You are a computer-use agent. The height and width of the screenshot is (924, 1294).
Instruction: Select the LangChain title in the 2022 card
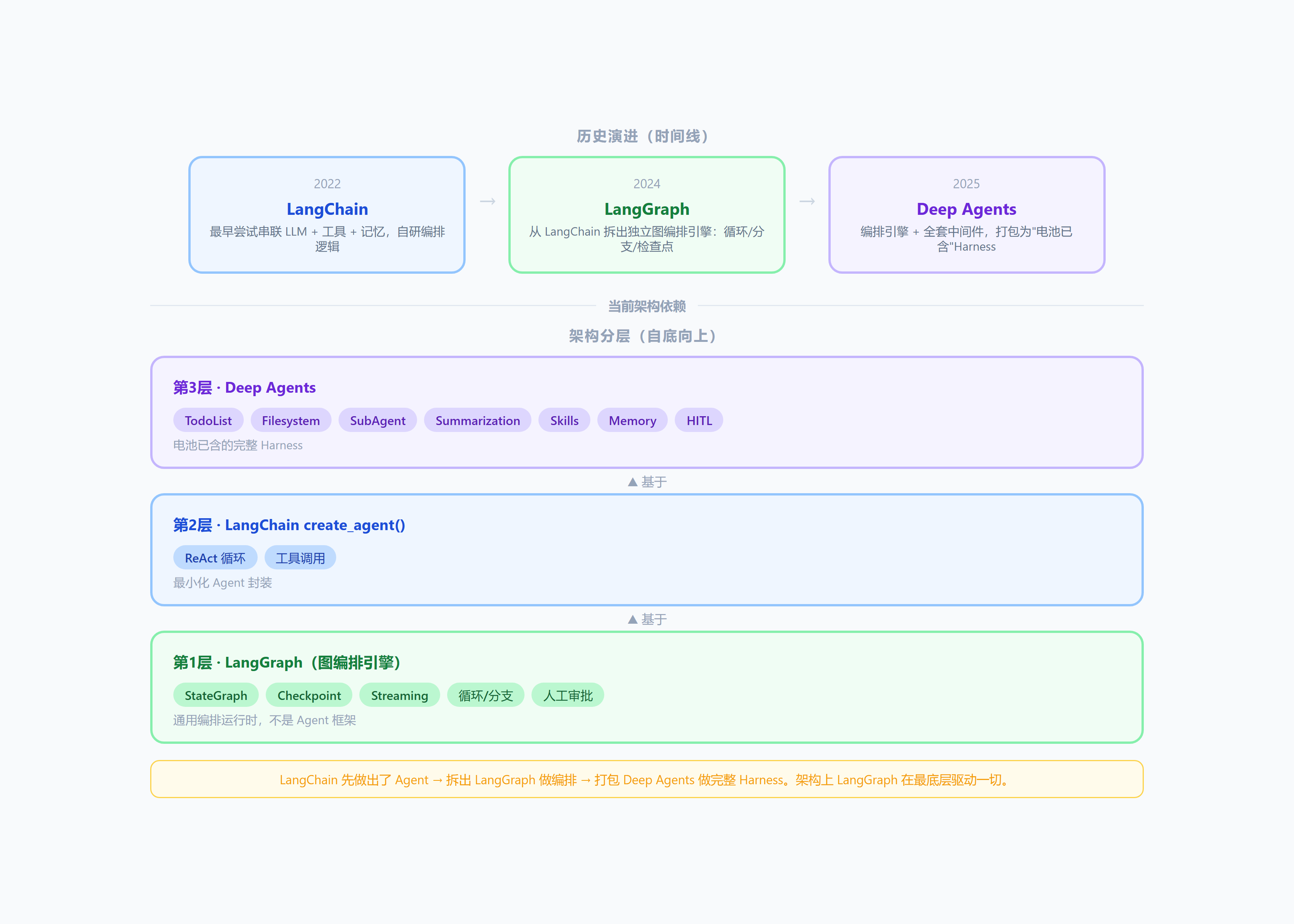327,209
